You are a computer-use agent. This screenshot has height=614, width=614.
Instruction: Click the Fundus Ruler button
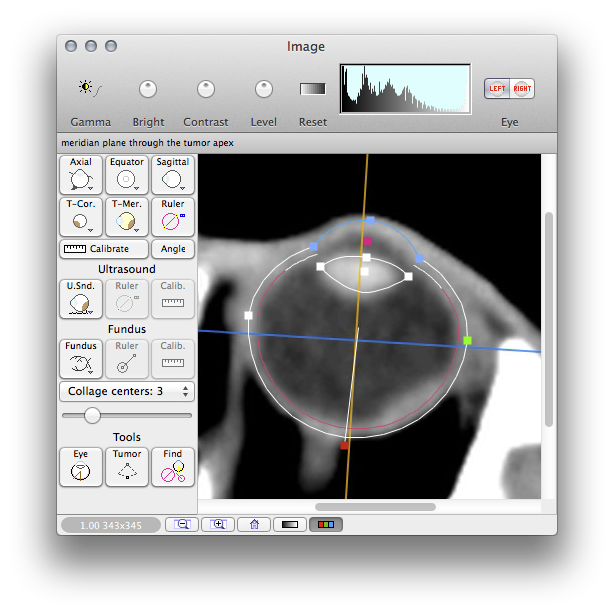[126, 358]
